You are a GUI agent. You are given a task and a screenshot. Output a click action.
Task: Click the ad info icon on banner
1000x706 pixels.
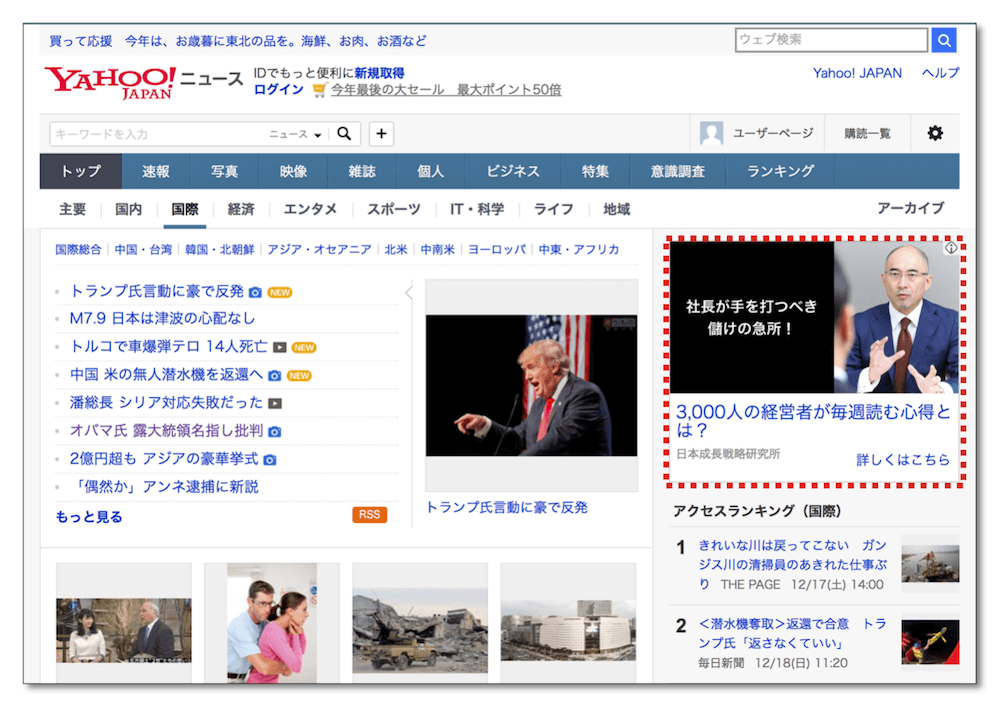[x=951, y=248]
